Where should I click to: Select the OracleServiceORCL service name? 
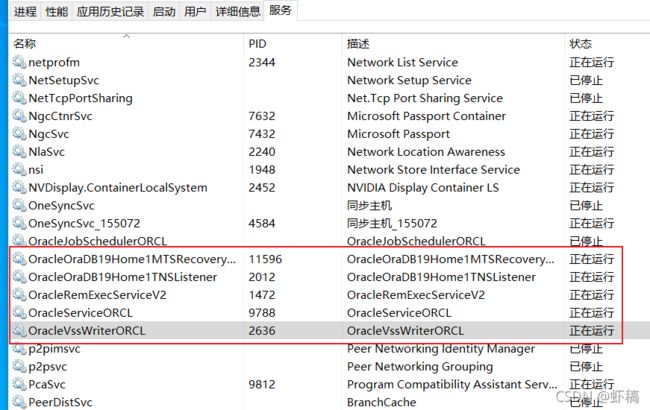[x=80, y=313]
